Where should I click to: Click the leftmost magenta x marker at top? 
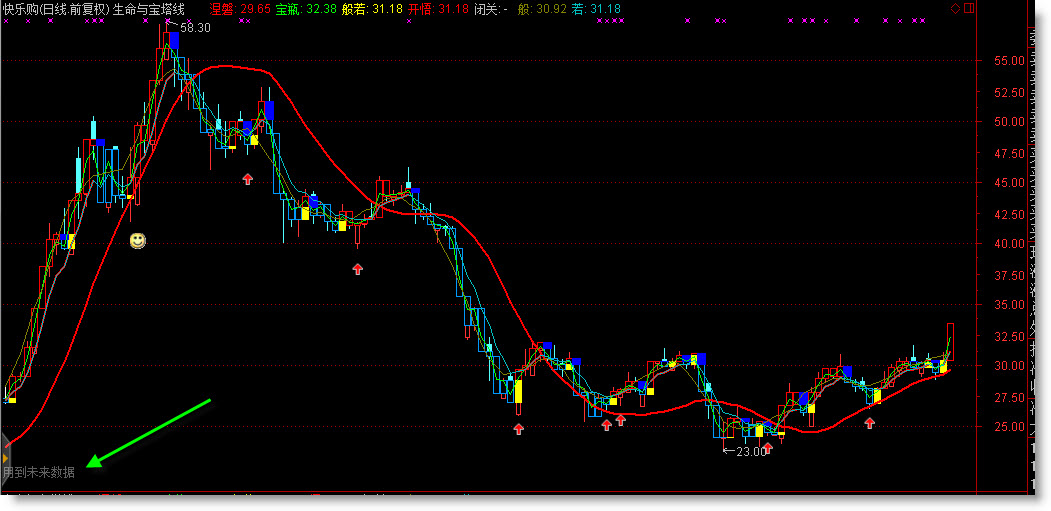[x=8, y=20]
